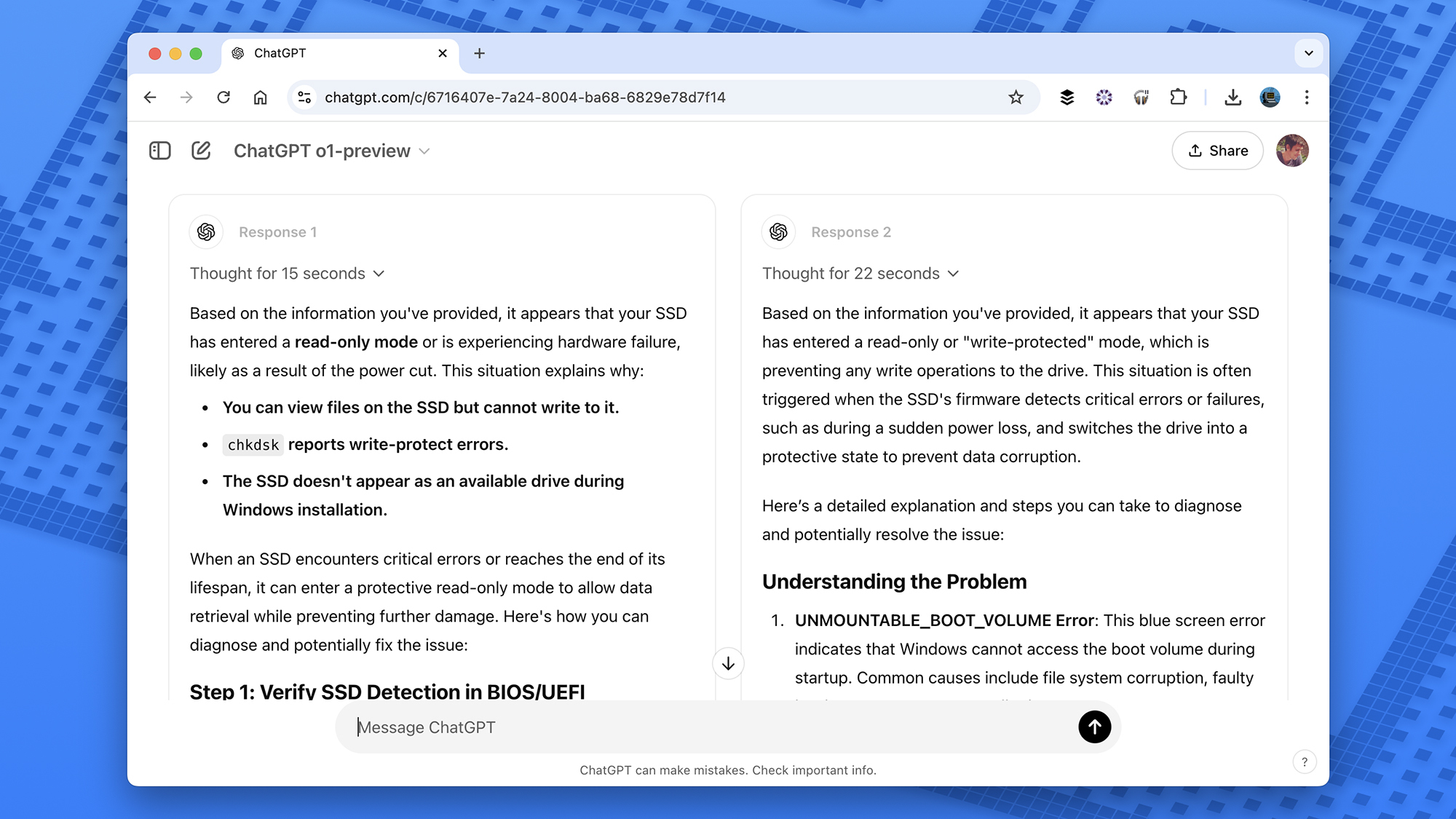This screenshot has height=819, width=1456.
Task: Click the Share button in the toolbar
Action: click(x=1218, y=150)
